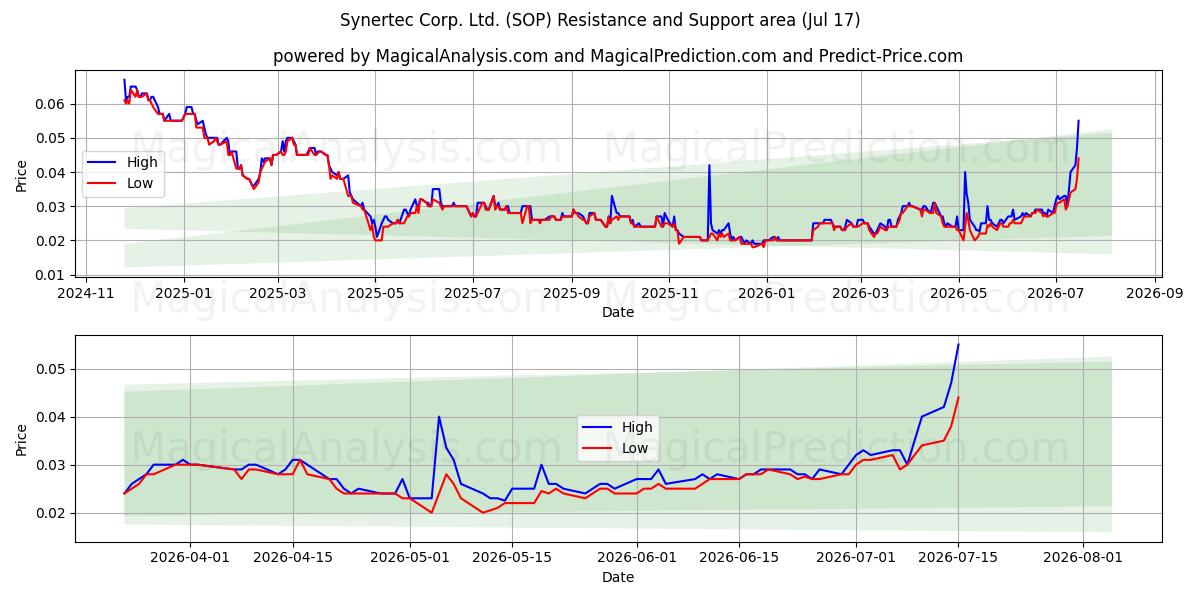Click the '2026-07-15' tick label on the bottom chart
The image size is (1200, 600).
[x=958, y=558]
